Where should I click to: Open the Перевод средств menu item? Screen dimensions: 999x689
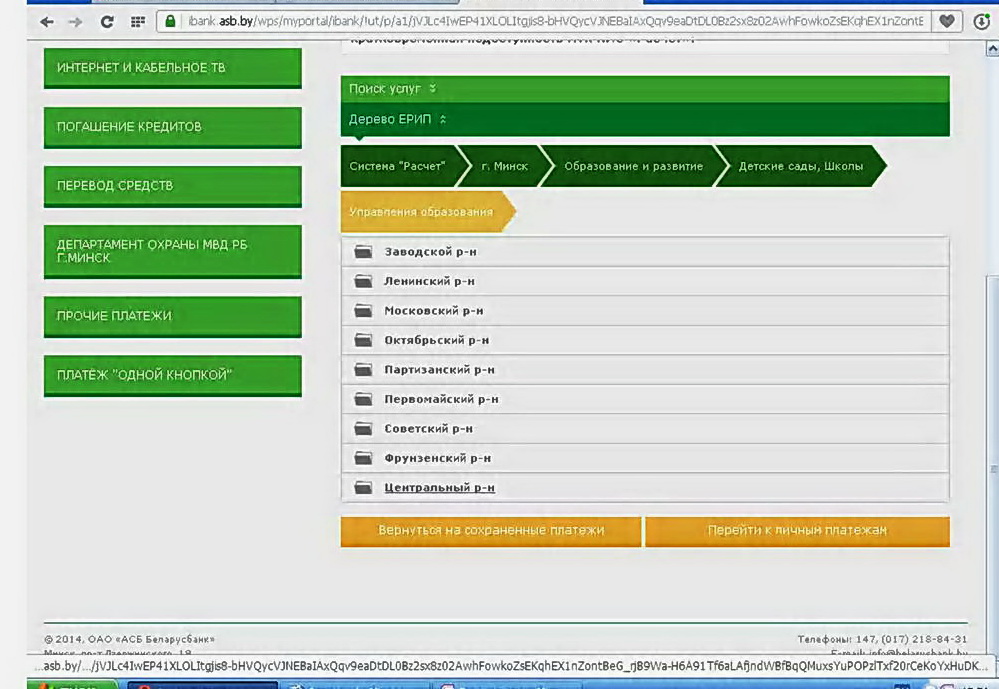(x=172, y=186)
